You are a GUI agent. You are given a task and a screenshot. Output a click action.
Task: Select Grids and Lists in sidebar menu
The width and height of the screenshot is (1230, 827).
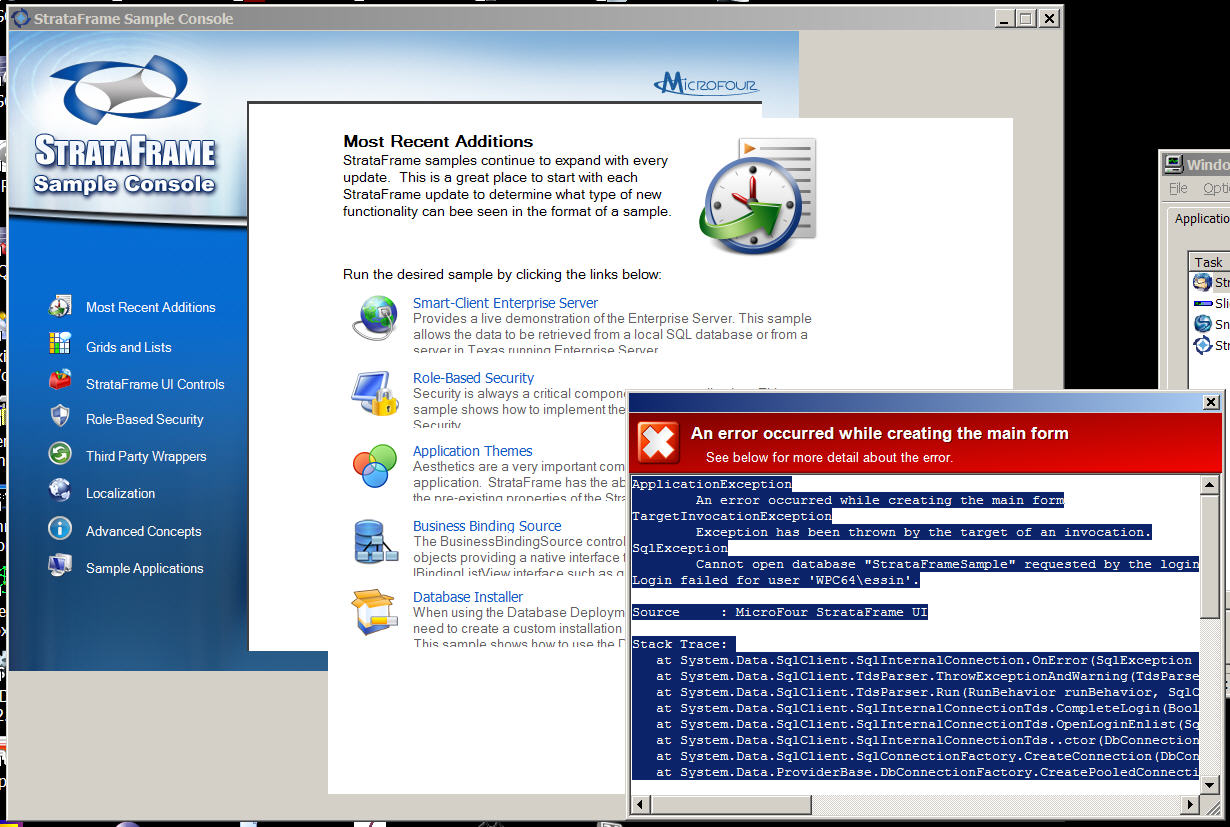128,347
